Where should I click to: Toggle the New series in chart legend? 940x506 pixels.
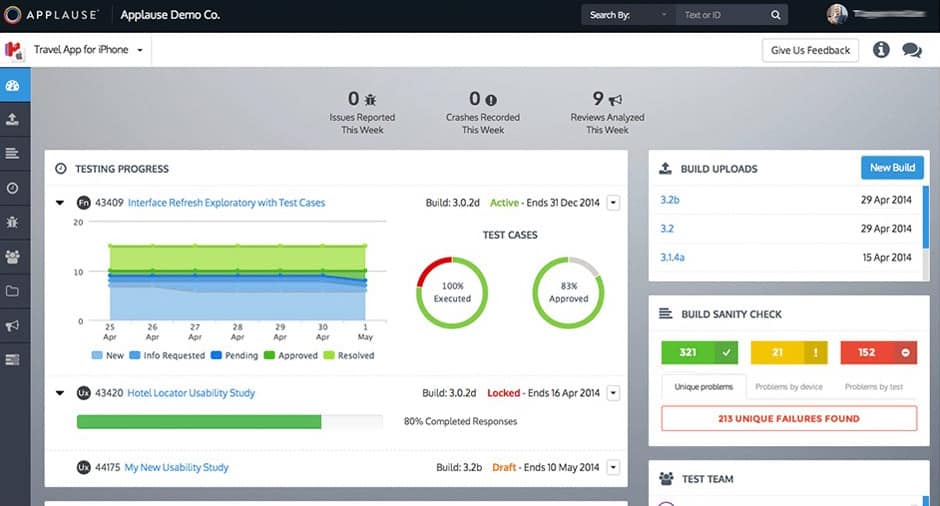pyautogui.click(x=107, y=356)
